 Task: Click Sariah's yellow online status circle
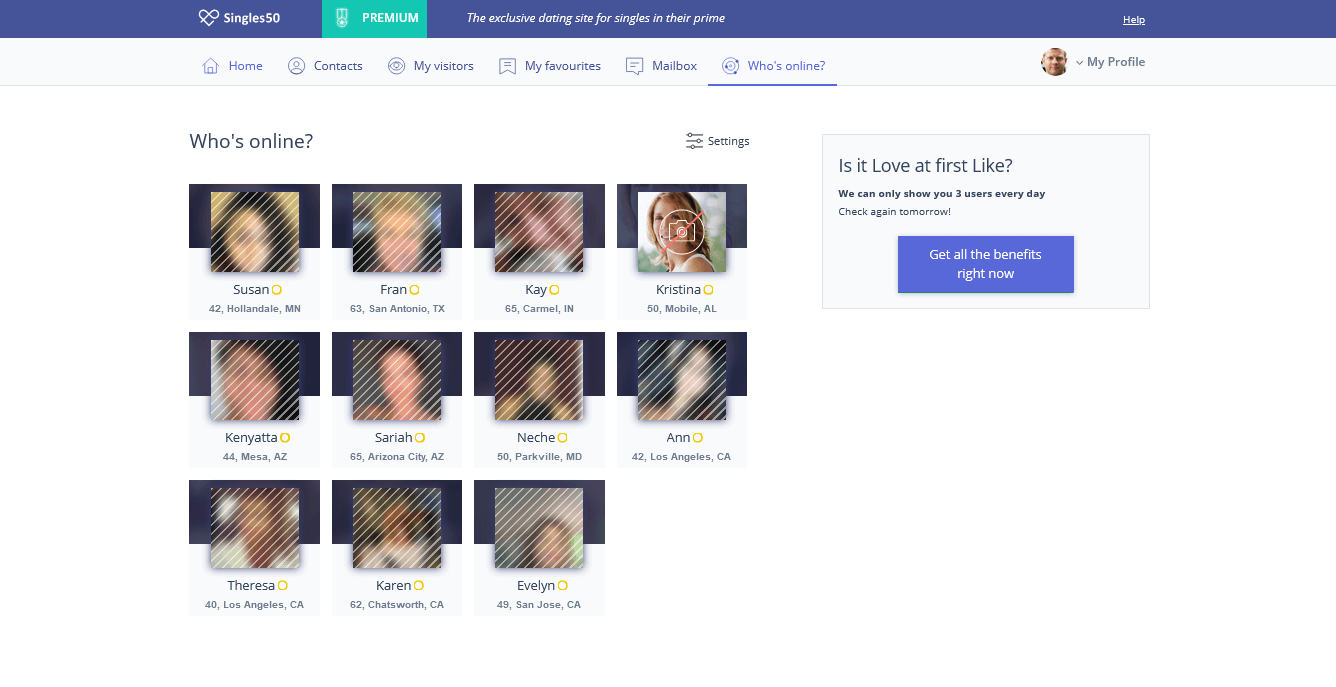420,438
